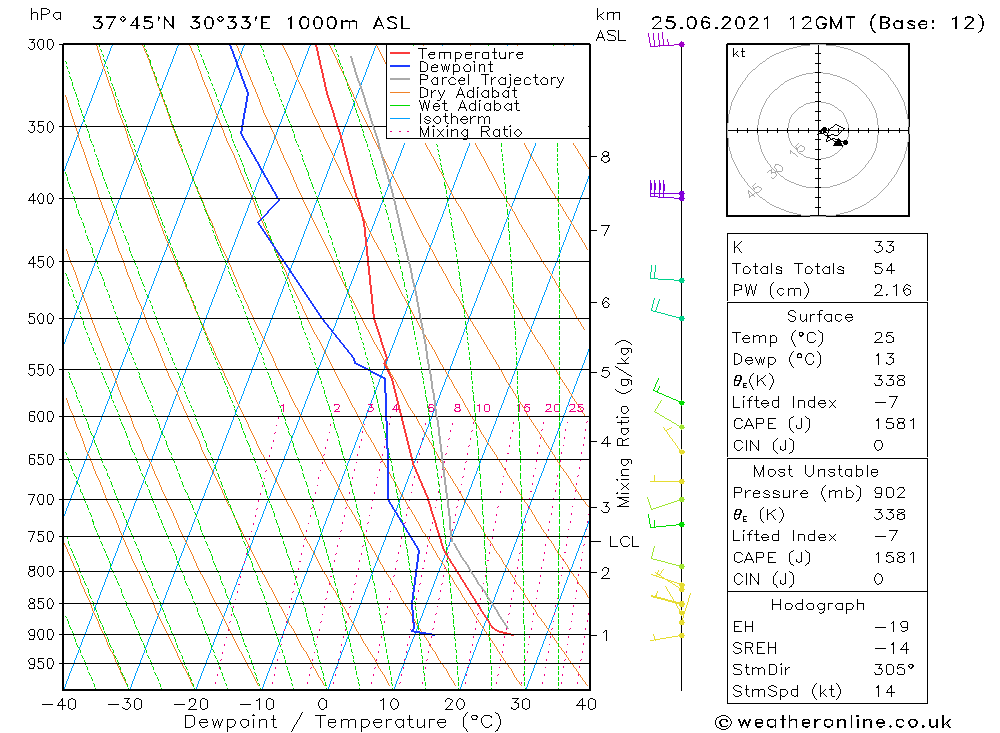Screen dimensions: 1000x733
Task: Click the kt label in hodograph
Action: (739, 53)
